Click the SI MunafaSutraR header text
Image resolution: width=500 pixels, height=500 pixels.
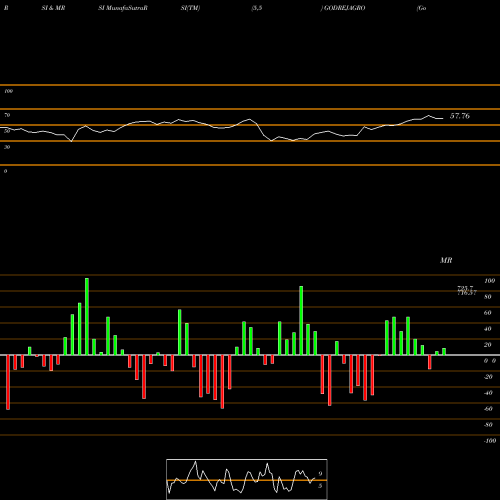click(123, 8)
